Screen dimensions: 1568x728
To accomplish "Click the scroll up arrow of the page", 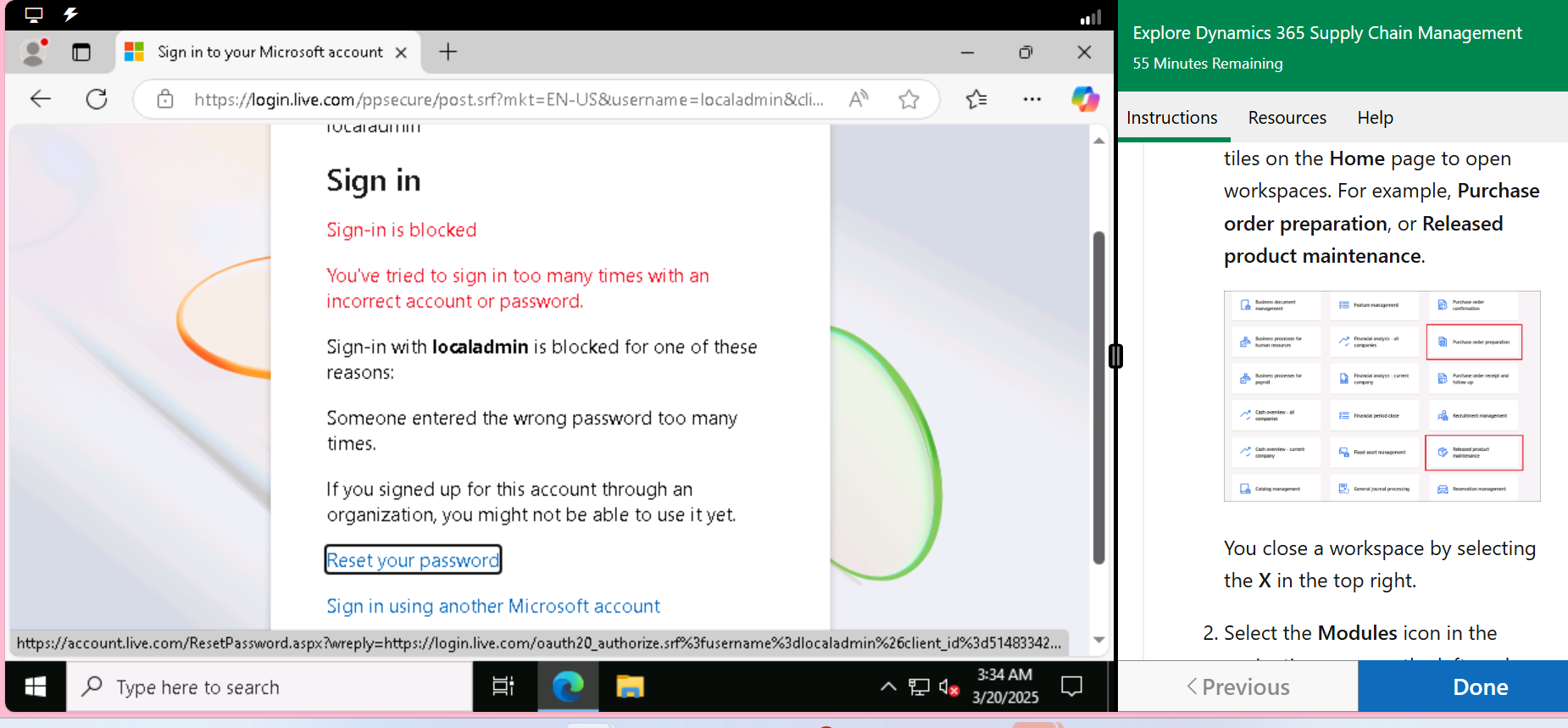I will click(1098, 141).
